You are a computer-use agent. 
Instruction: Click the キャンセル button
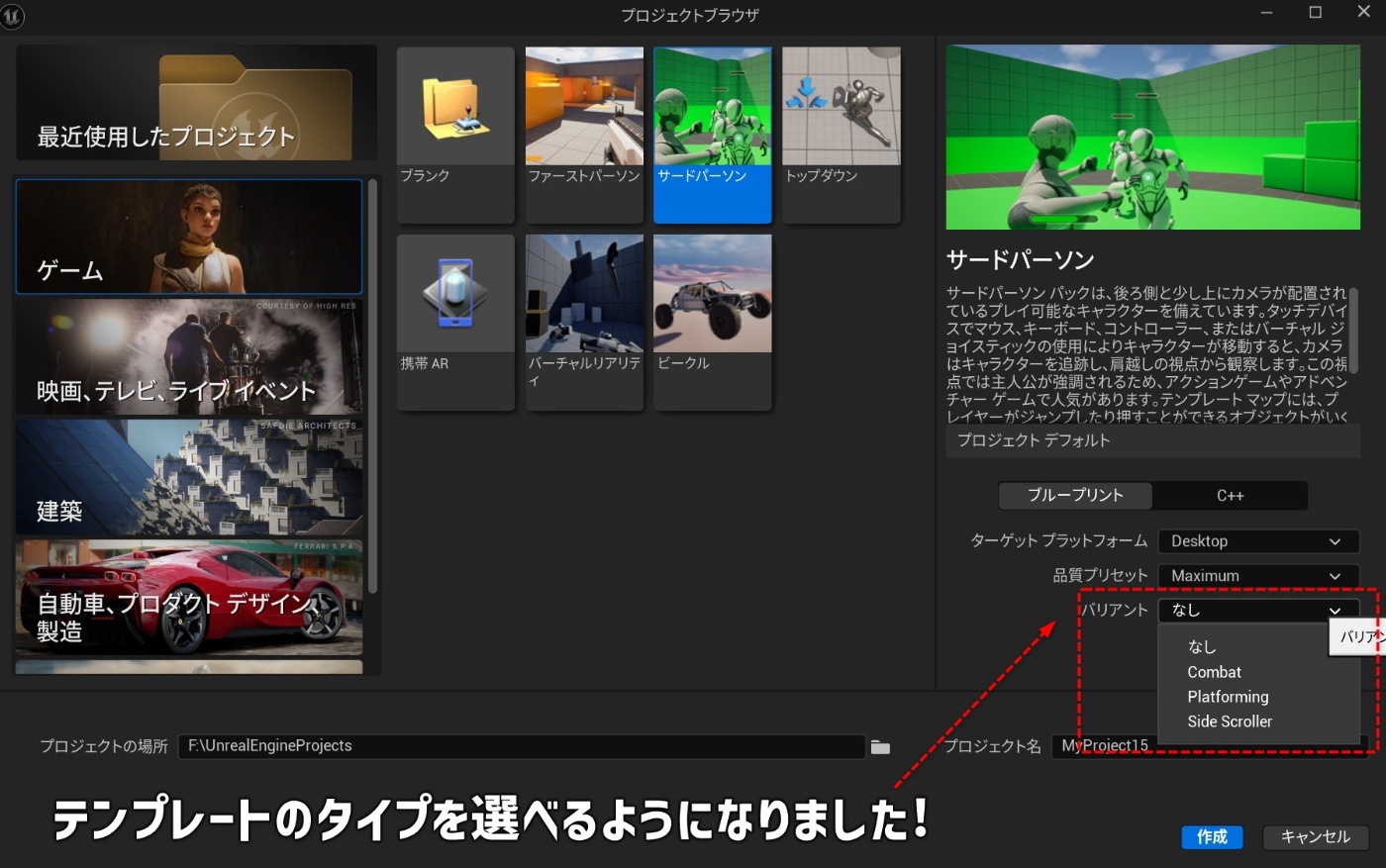pyautogui.click(x=1316, y=837)
